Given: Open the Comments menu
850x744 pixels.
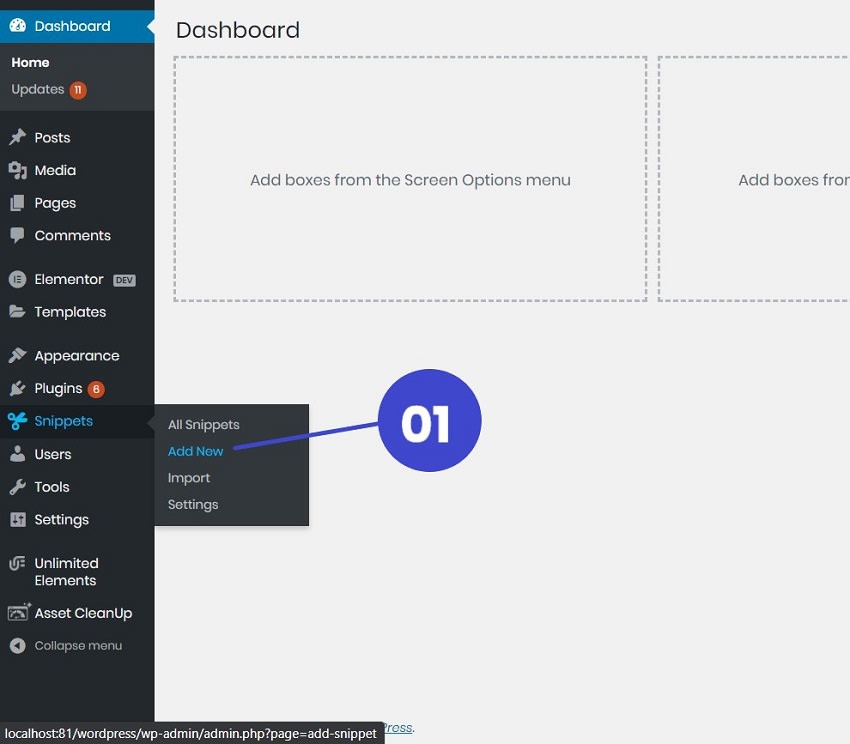Looking at the screenshot, I should coord(77,235).
